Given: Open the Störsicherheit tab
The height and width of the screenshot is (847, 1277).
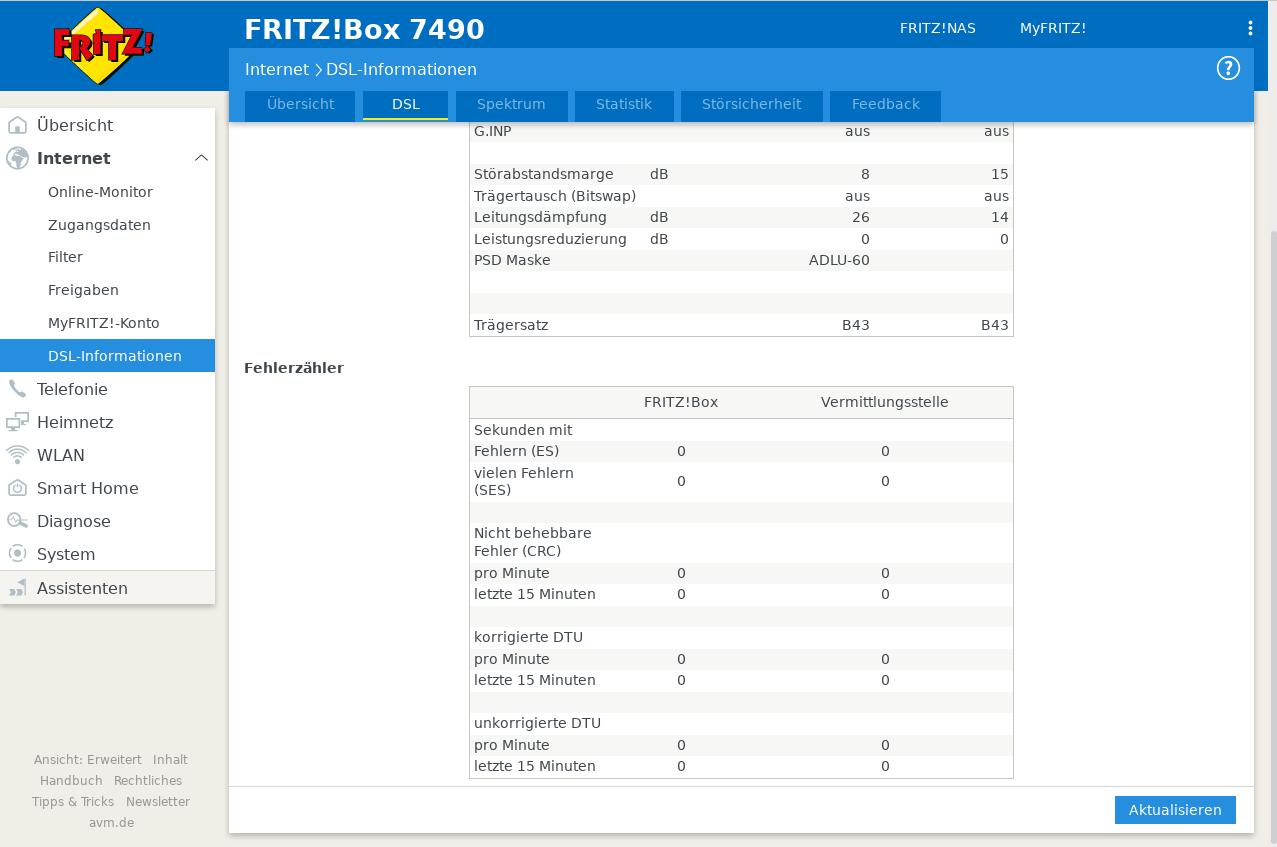Looking at the screenshot, I should pyautogui.click(x=751, y=104).
